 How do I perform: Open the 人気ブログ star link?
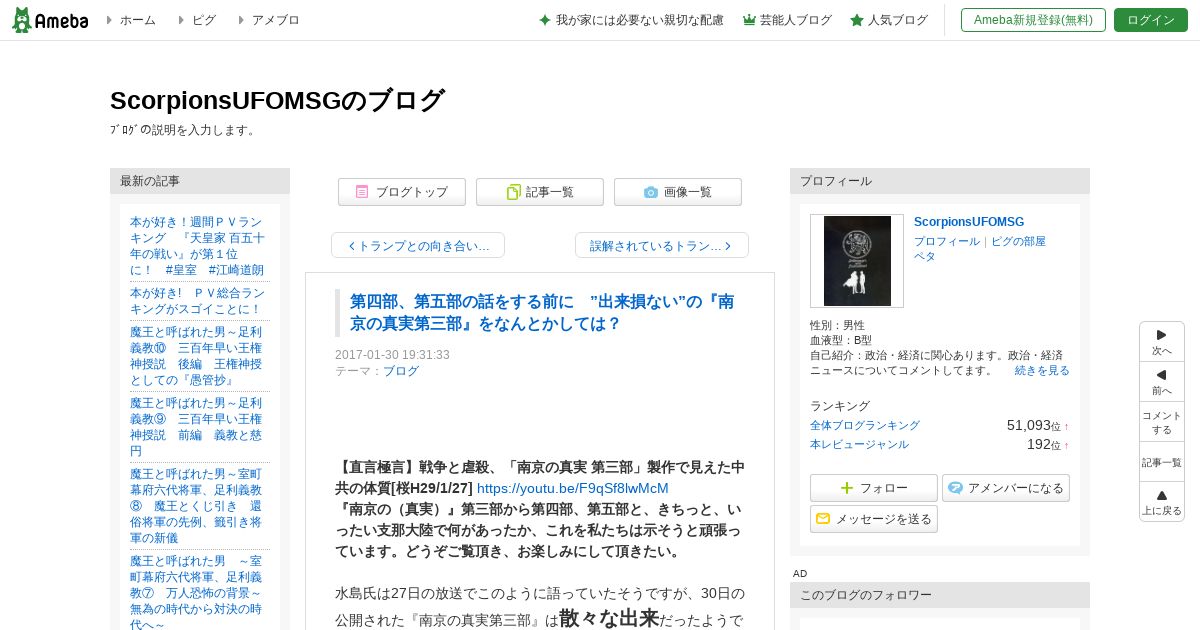pos(889,20)
